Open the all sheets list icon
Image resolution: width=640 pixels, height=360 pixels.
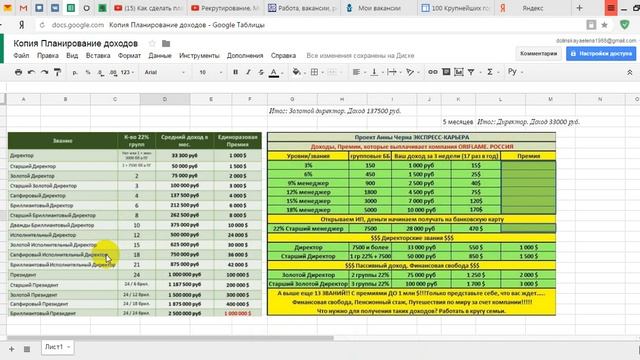[27, 349]
